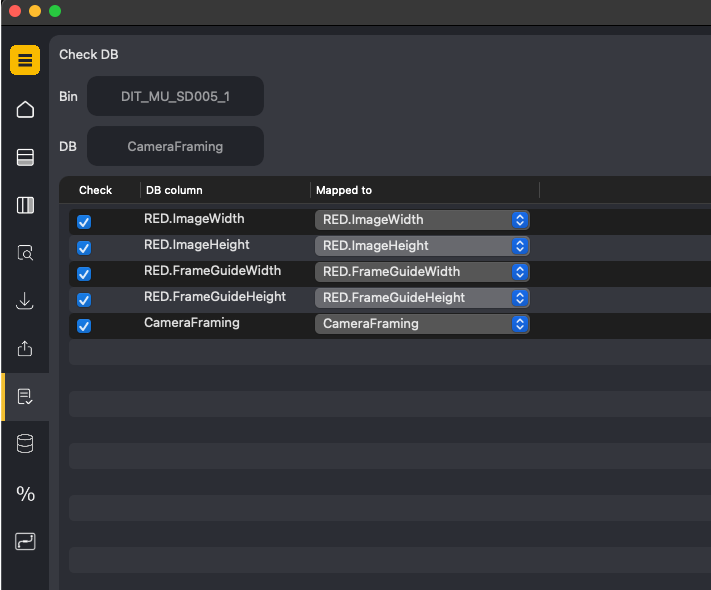Open the database sidebar icon

(25, 445)
